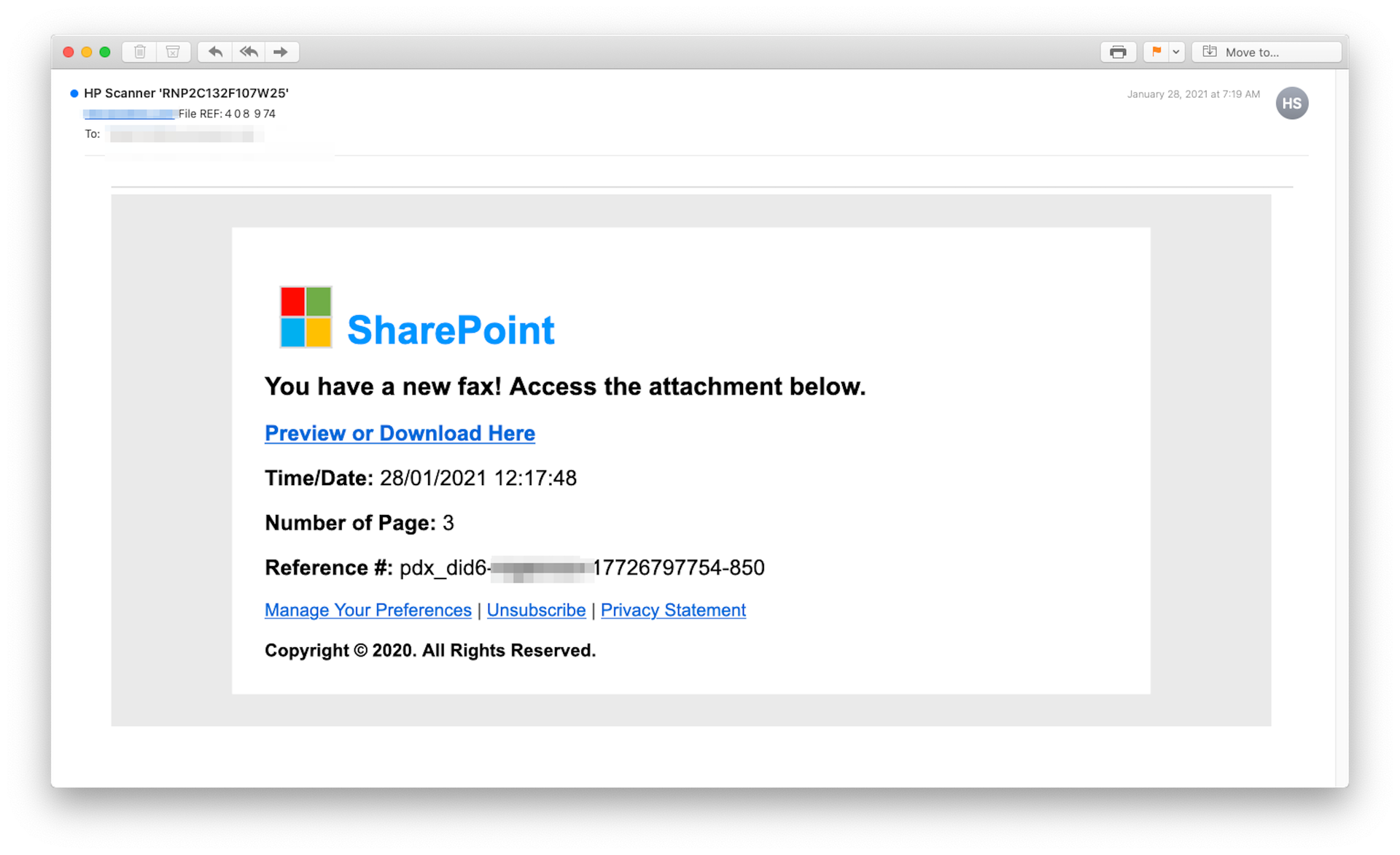Screen dimensions: 1400x855
Task: Click sender name HP Scanner 'RNP2C132F107W25'
Action: pos(186,93)
